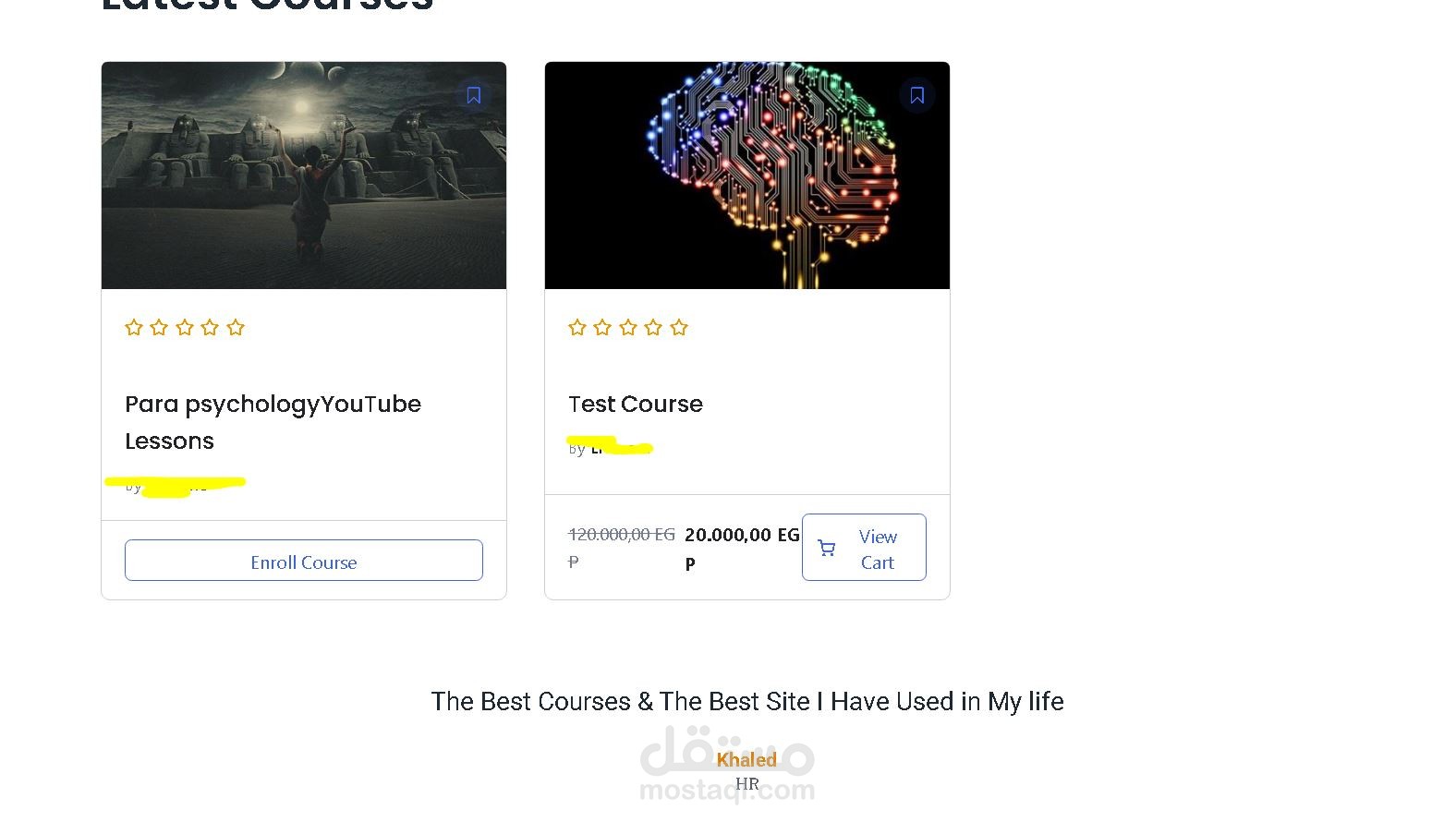Click the Khaled testimonial name
The height and width of the screenshot is (822, 1456).
[746, 759]
